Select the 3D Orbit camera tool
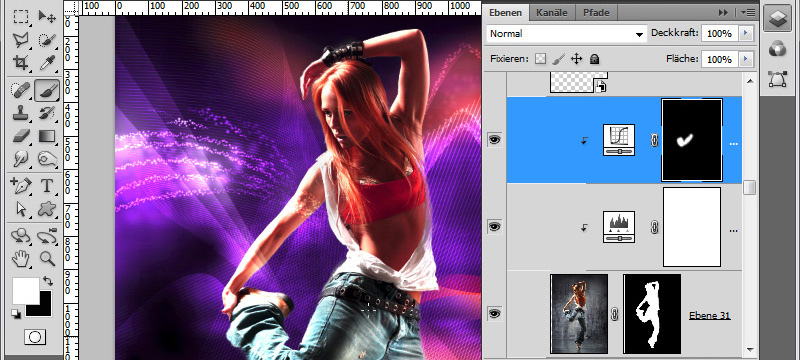 (x=47, y=236)
